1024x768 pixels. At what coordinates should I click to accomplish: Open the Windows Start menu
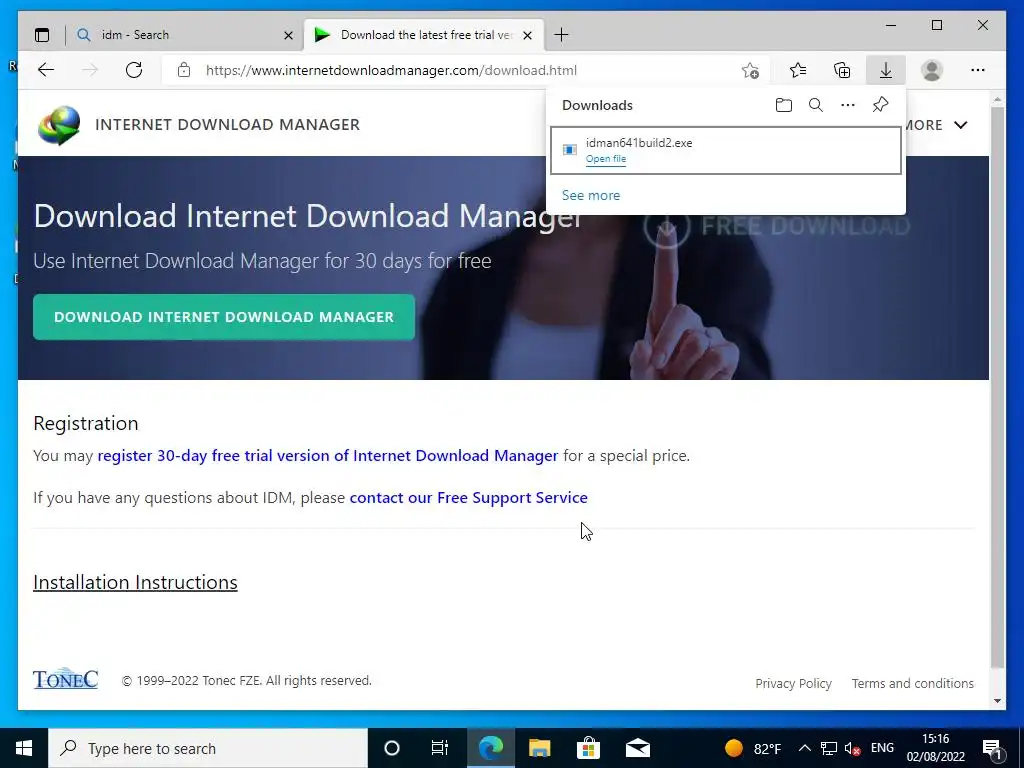[x=24, y=748]
